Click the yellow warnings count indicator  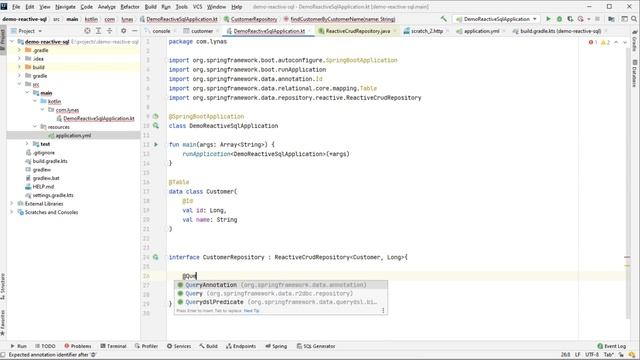605,42
